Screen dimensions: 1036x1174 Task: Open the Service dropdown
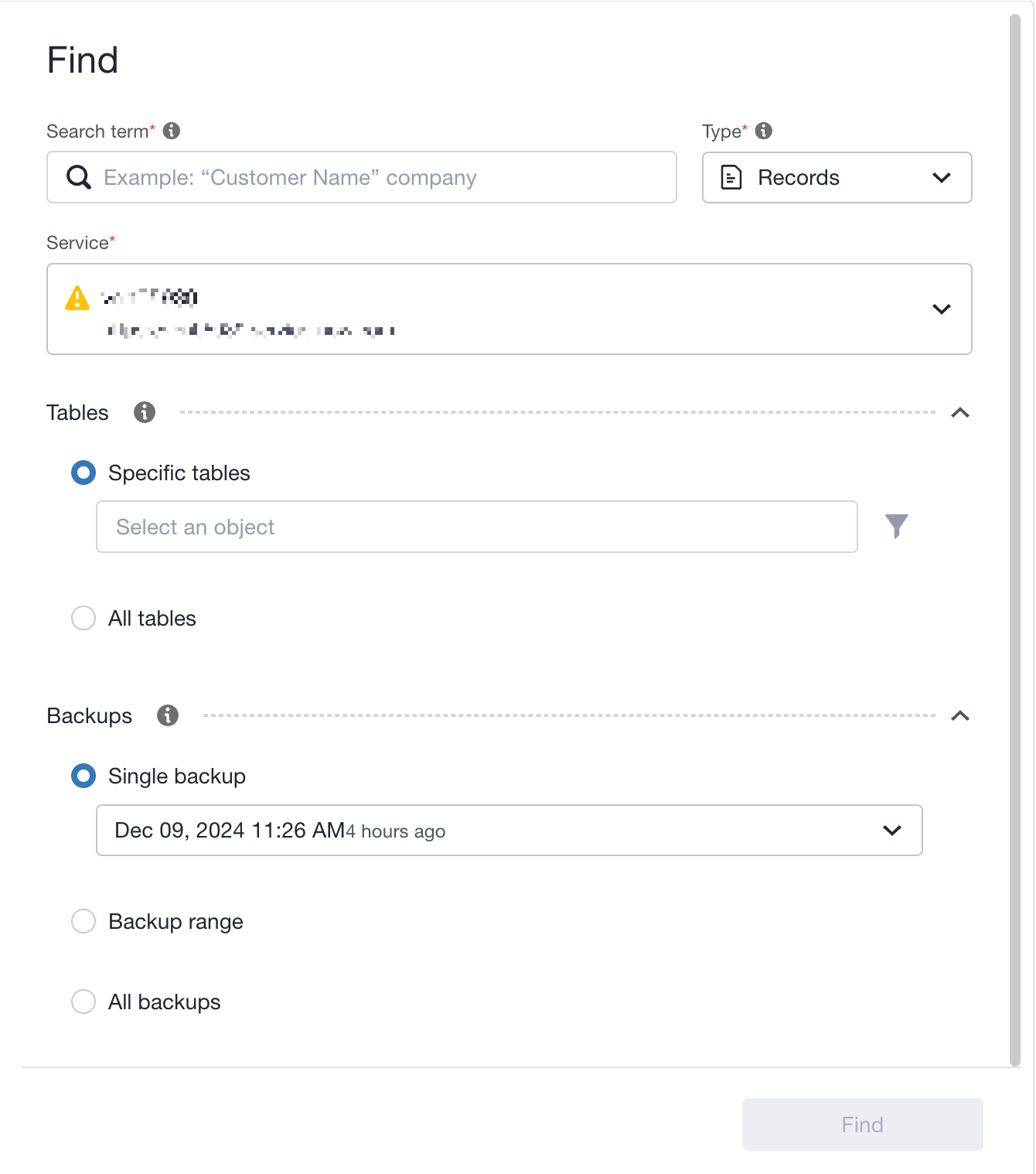942,309
